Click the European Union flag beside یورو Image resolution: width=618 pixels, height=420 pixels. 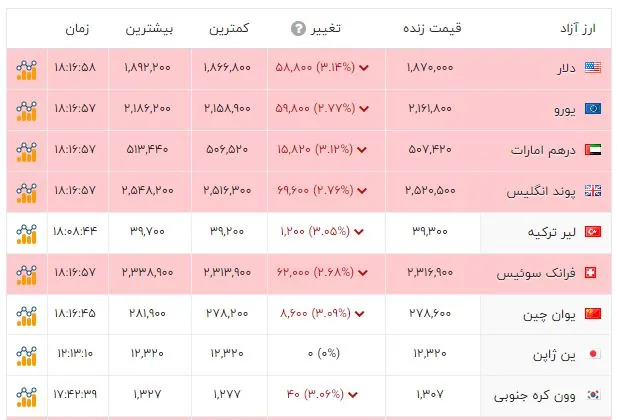pyautogui.click(x=593, y=108)
